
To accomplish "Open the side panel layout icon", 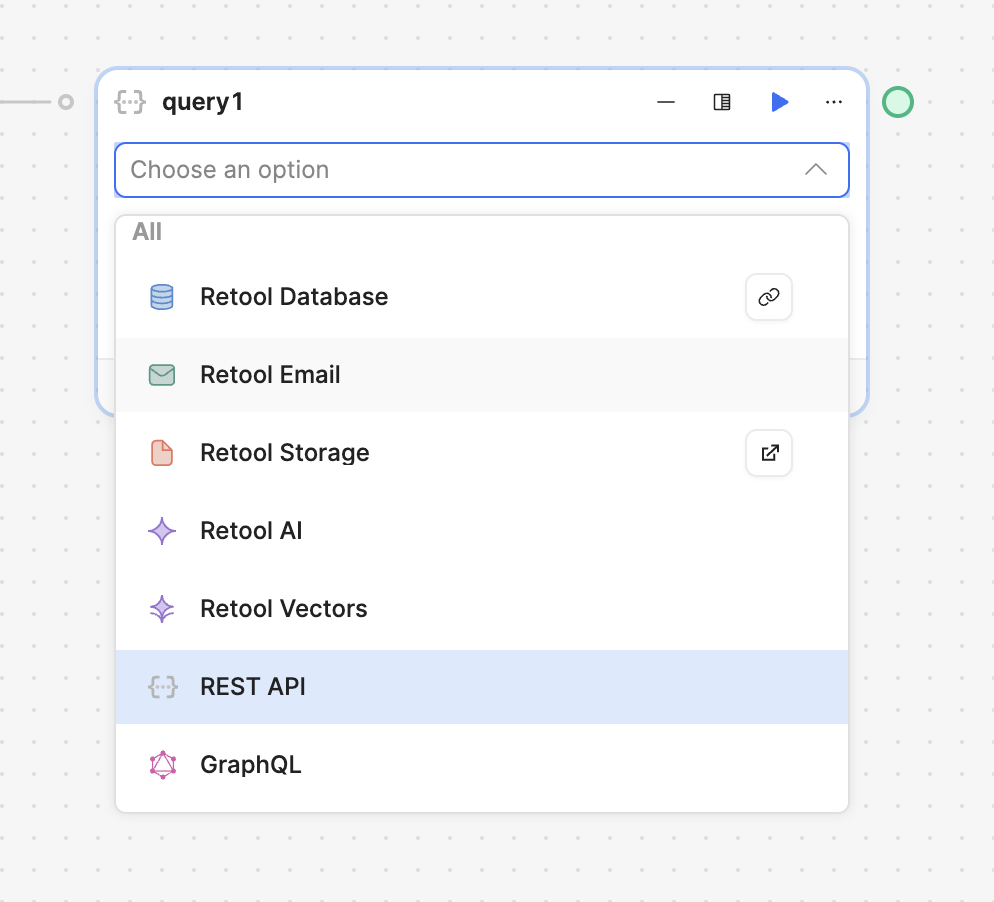I will click(722, 102).
